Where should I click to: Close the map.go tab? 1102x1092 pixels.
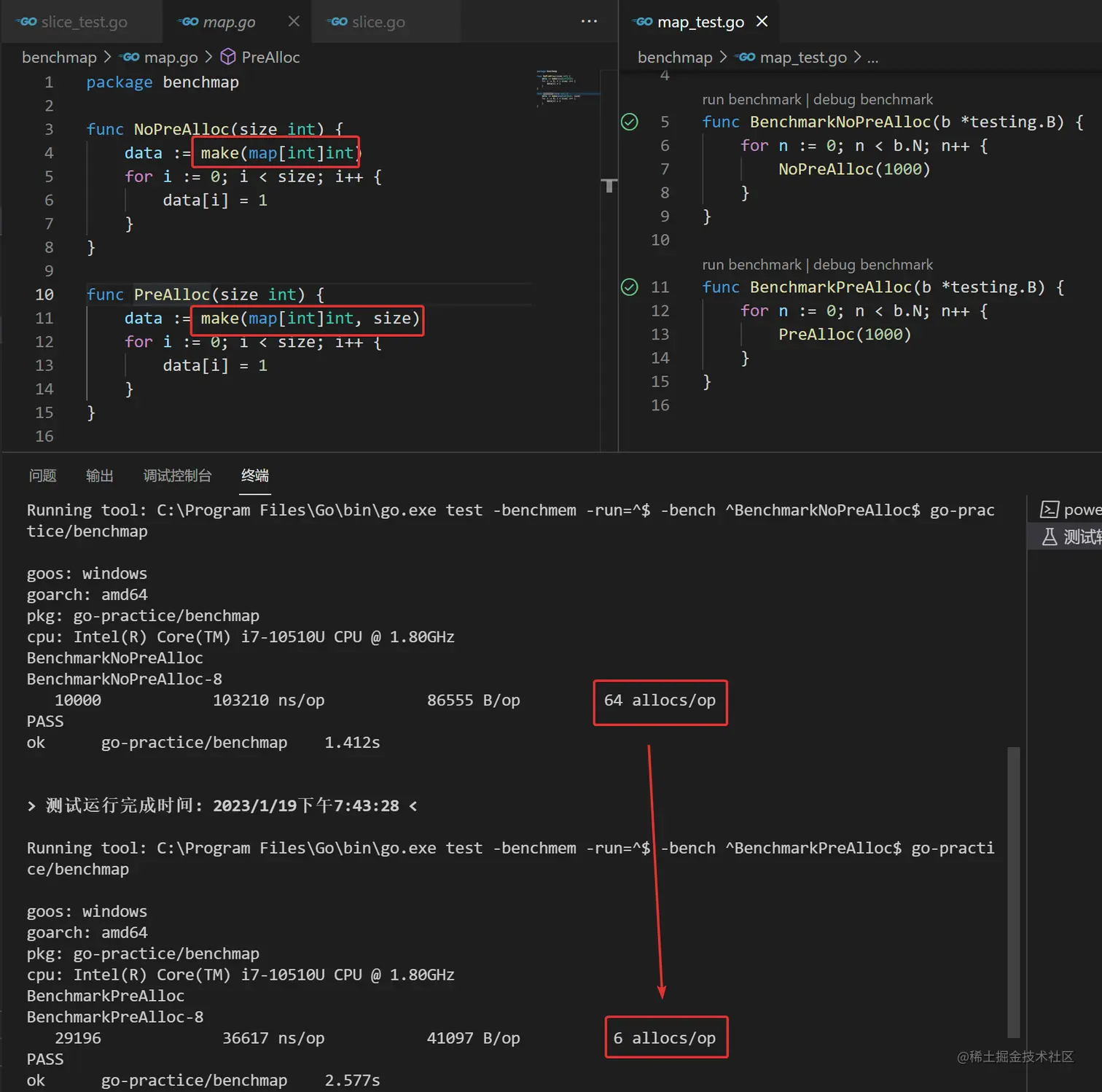(294, 21)
